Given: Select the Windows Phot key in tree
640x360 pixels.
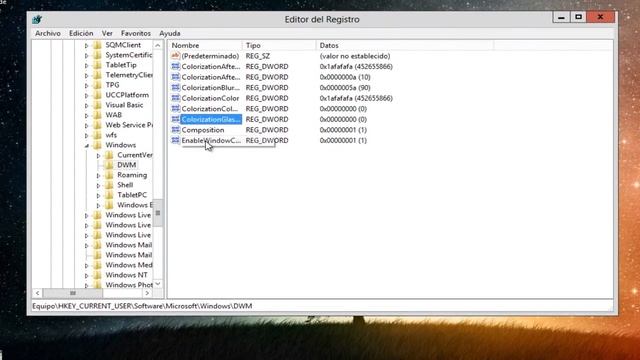Looking at the screenshot, I should click(x=129, y=285).
